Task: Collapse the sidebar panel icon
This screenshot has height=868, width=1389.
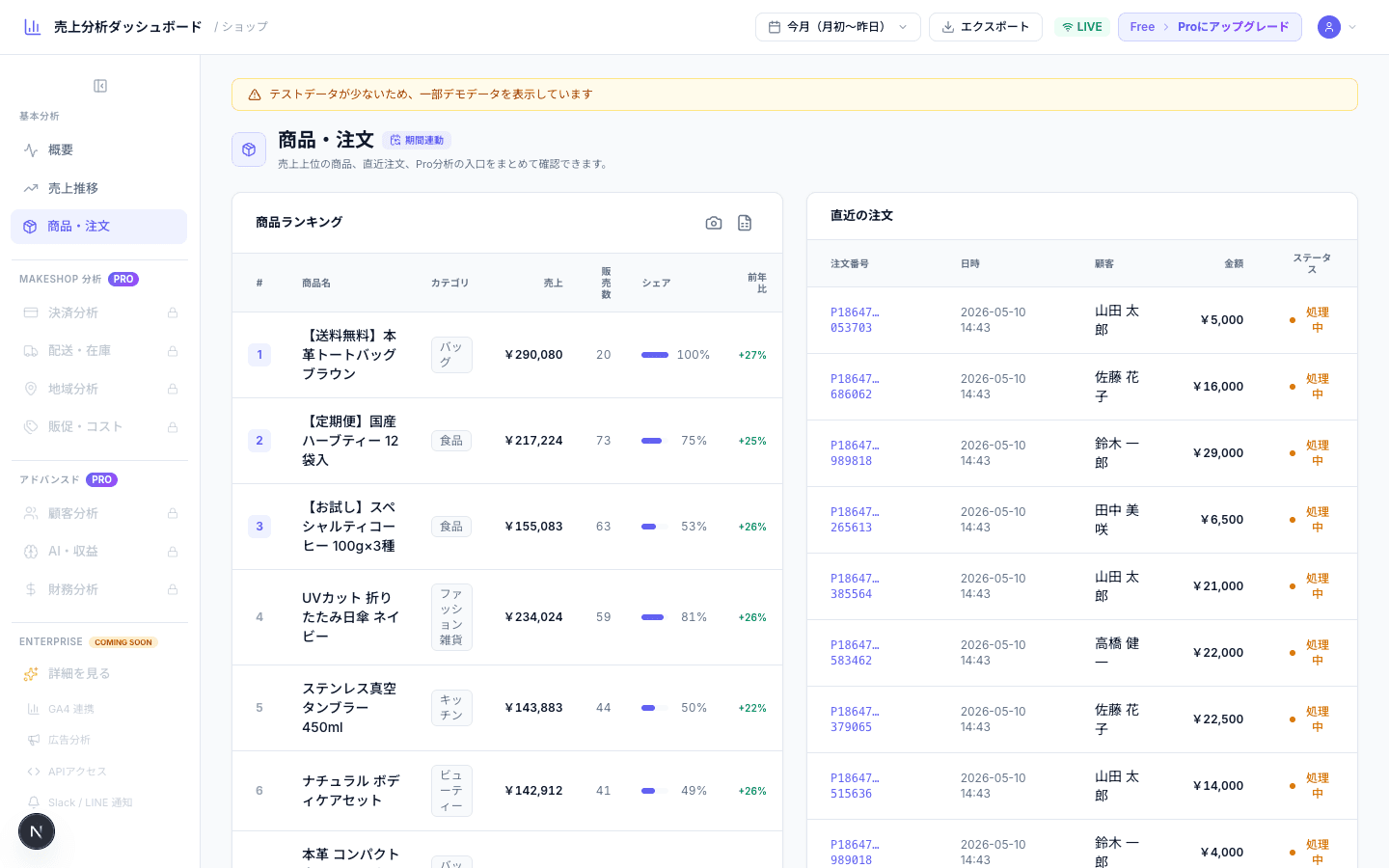Action: 100,86
